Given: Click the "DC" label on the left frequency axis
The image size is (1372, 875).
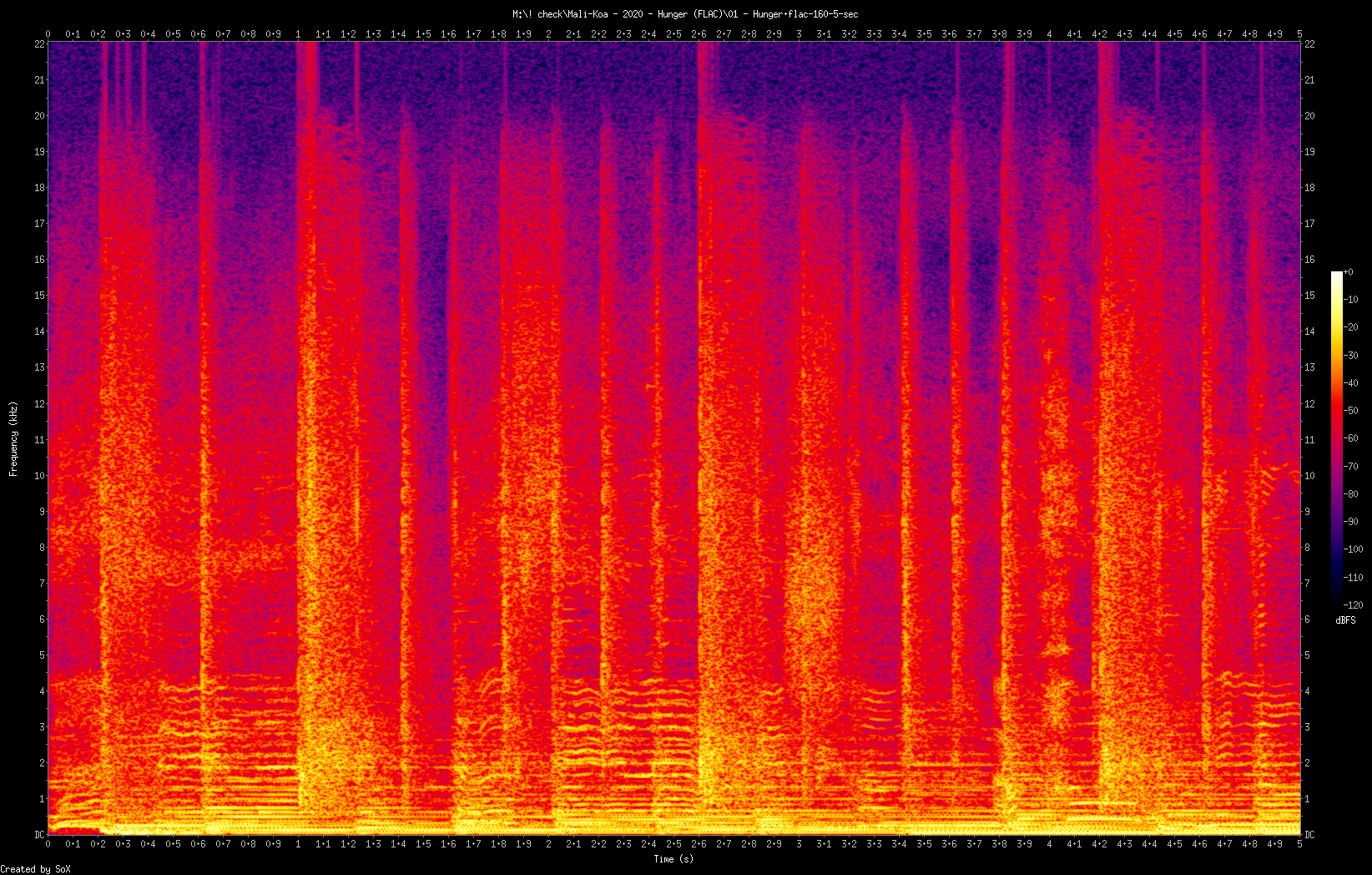Looking at the screenshot, I should pos(38,835).
